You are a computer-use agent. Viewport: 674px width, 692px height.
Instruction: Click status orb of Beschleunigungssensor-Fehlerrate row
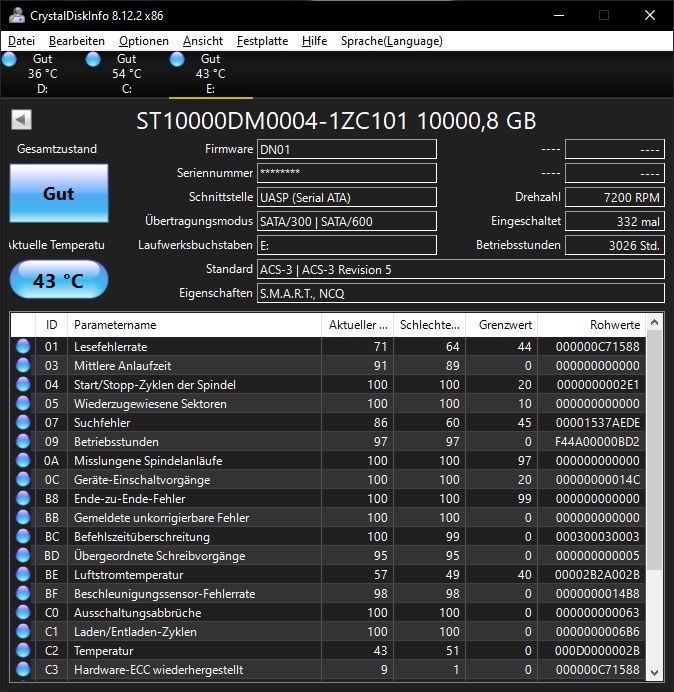pos(23,593)
